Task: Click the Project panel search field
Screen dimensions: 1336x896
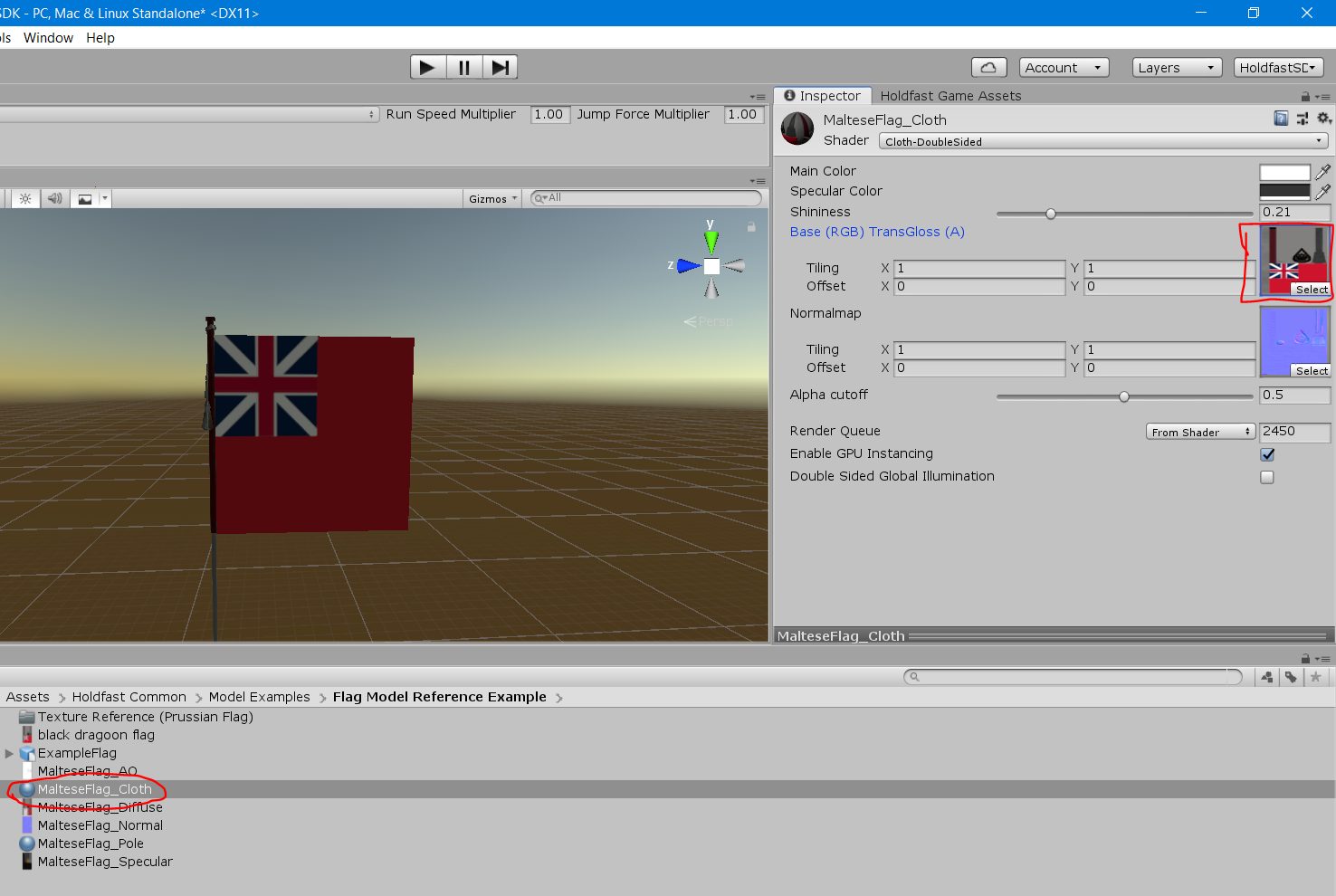Action: coord(1073,677)
